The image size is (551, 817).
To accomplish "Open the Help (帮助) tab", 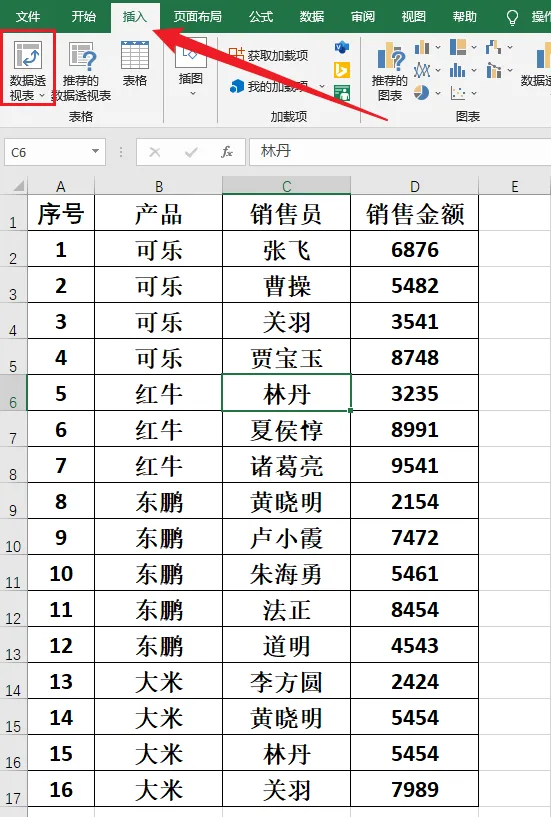I will [464, 17].
